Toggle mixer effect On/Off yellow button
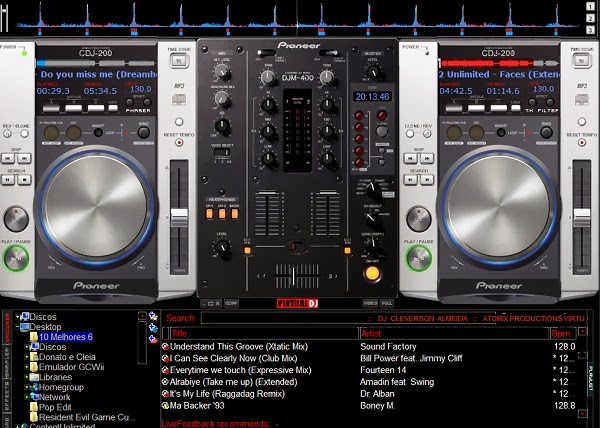This screenshot has width=600, height=428. click(x=372, y=273)
